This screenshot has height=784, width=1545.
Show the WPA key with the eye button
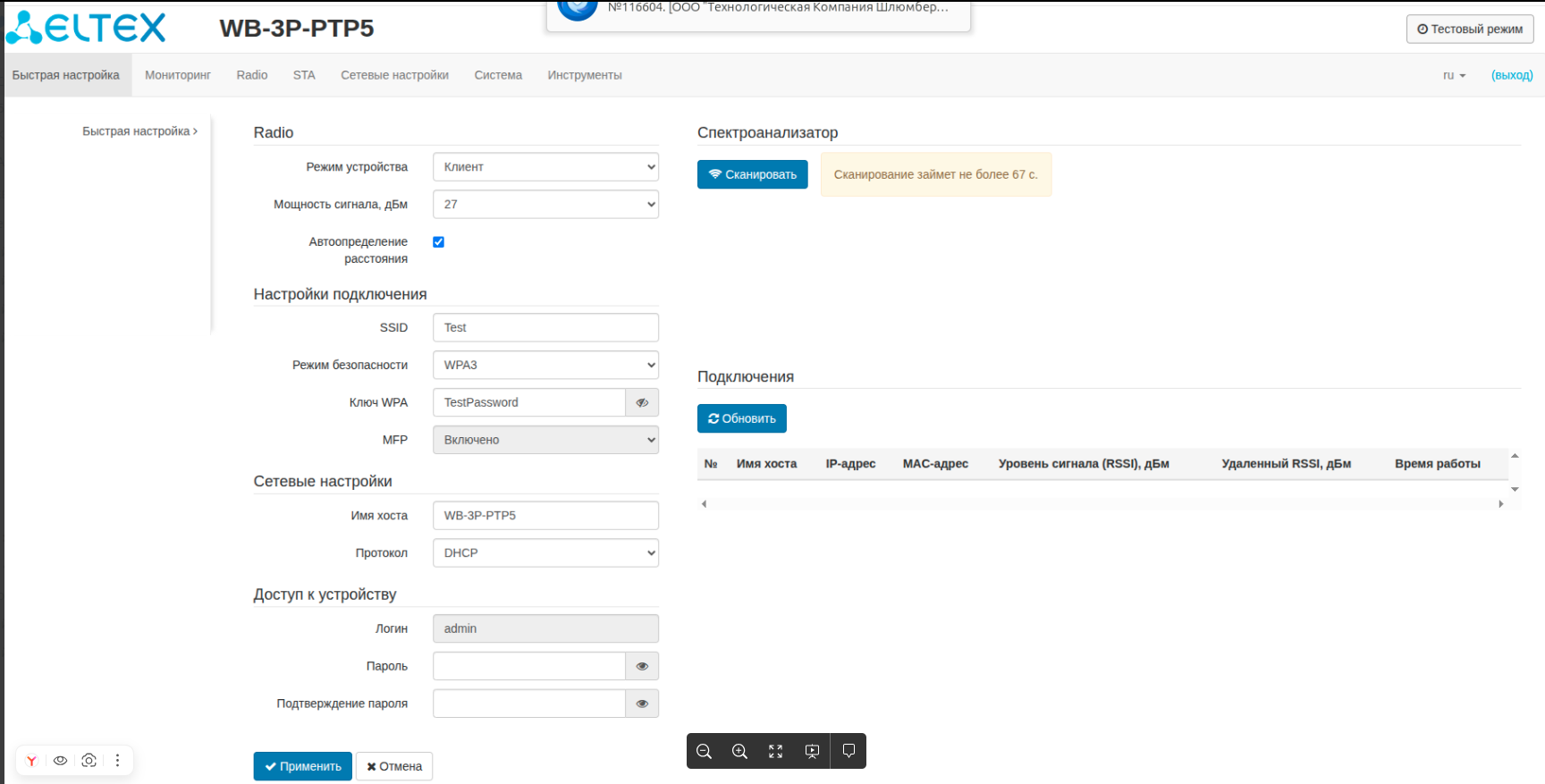[x=642, y=402]
